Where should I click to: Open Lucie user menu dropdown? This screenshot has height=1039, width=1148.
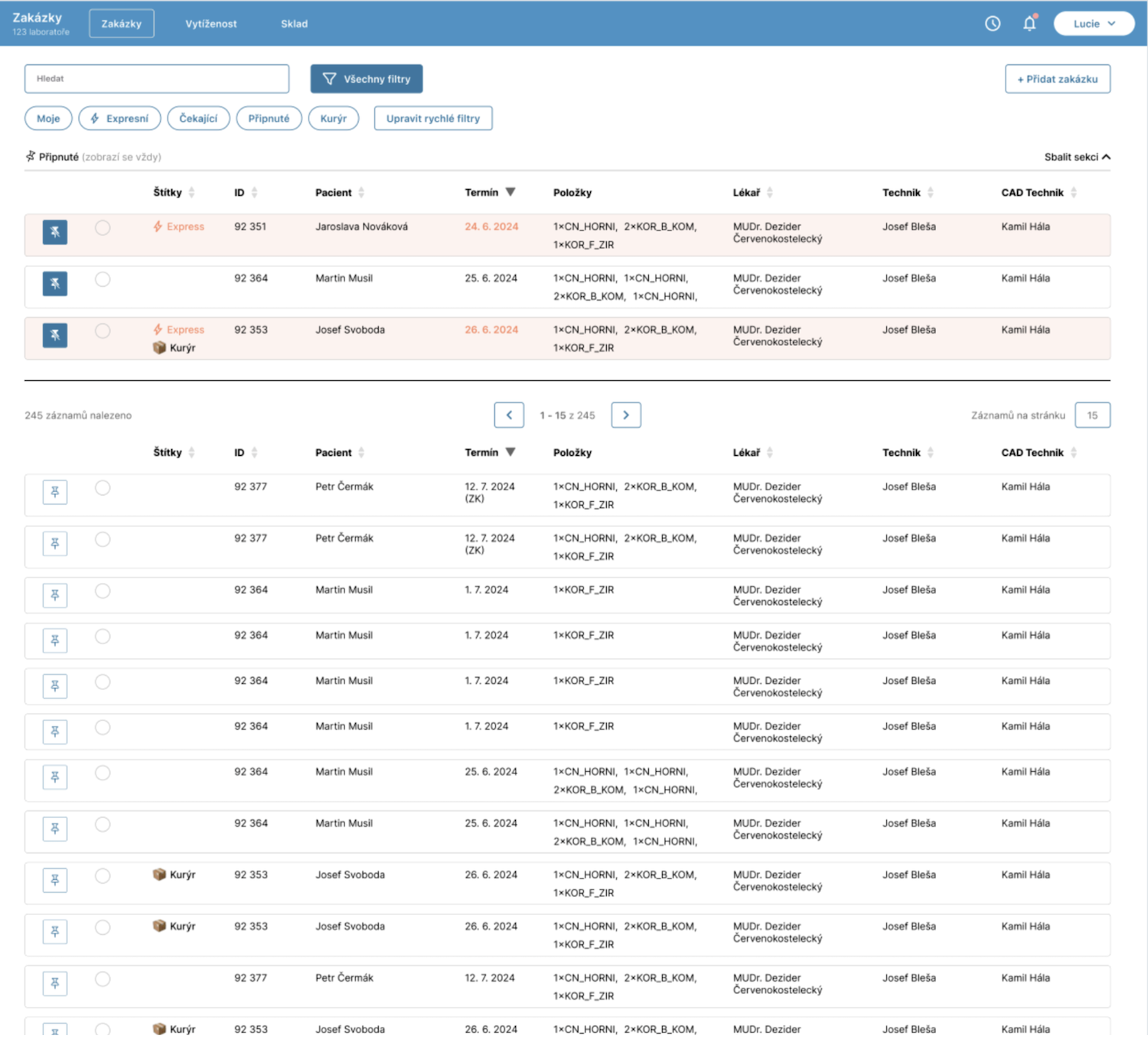tap(1094, 24)
